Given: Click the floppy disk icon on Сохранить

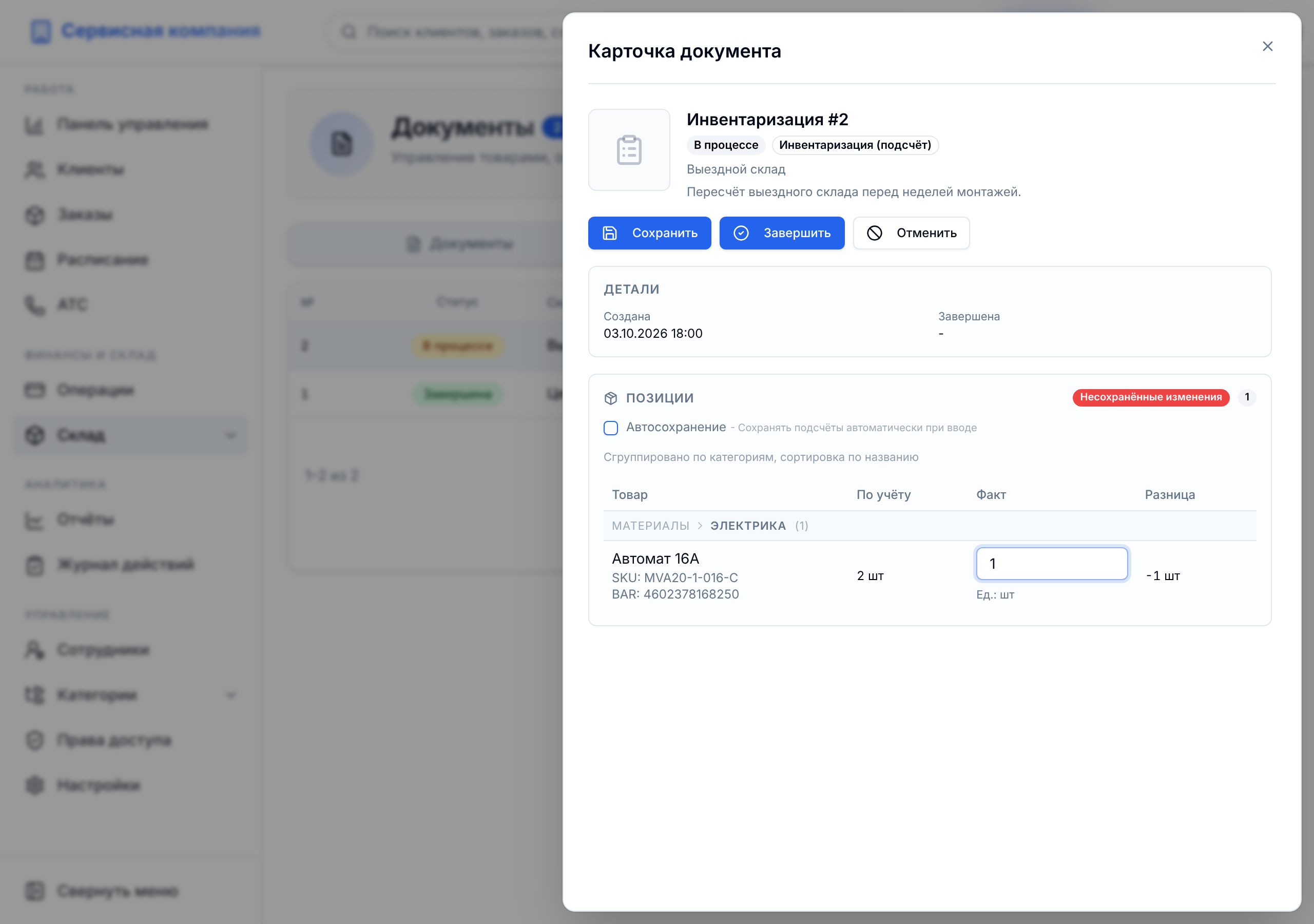Looking at the screenshot, I should pyautogui.click(x=610, y=233).
